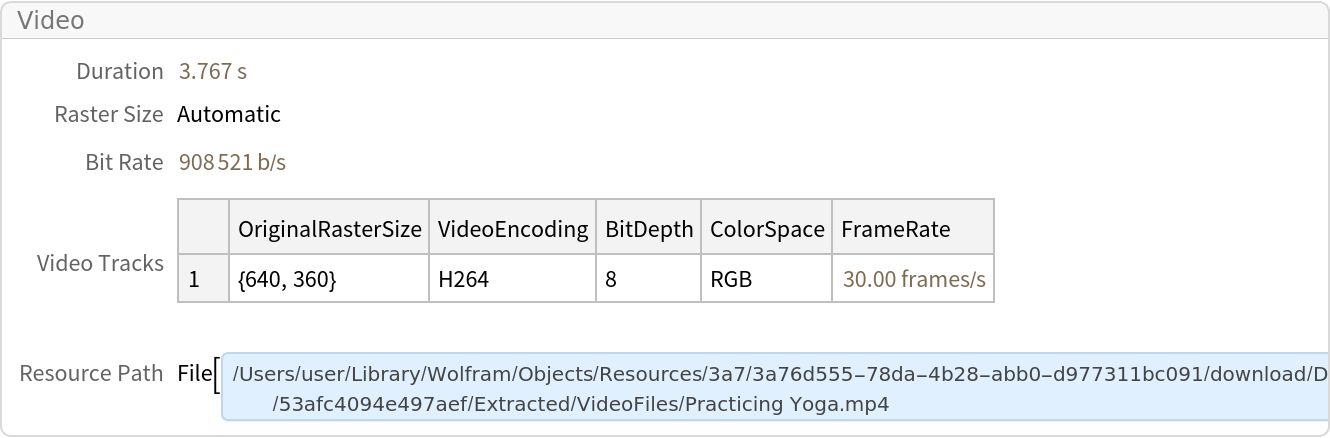This screenshot has height=438, width=1330.
Task: Click the {640, 360} raster size cell
Action: coord(287,280)
